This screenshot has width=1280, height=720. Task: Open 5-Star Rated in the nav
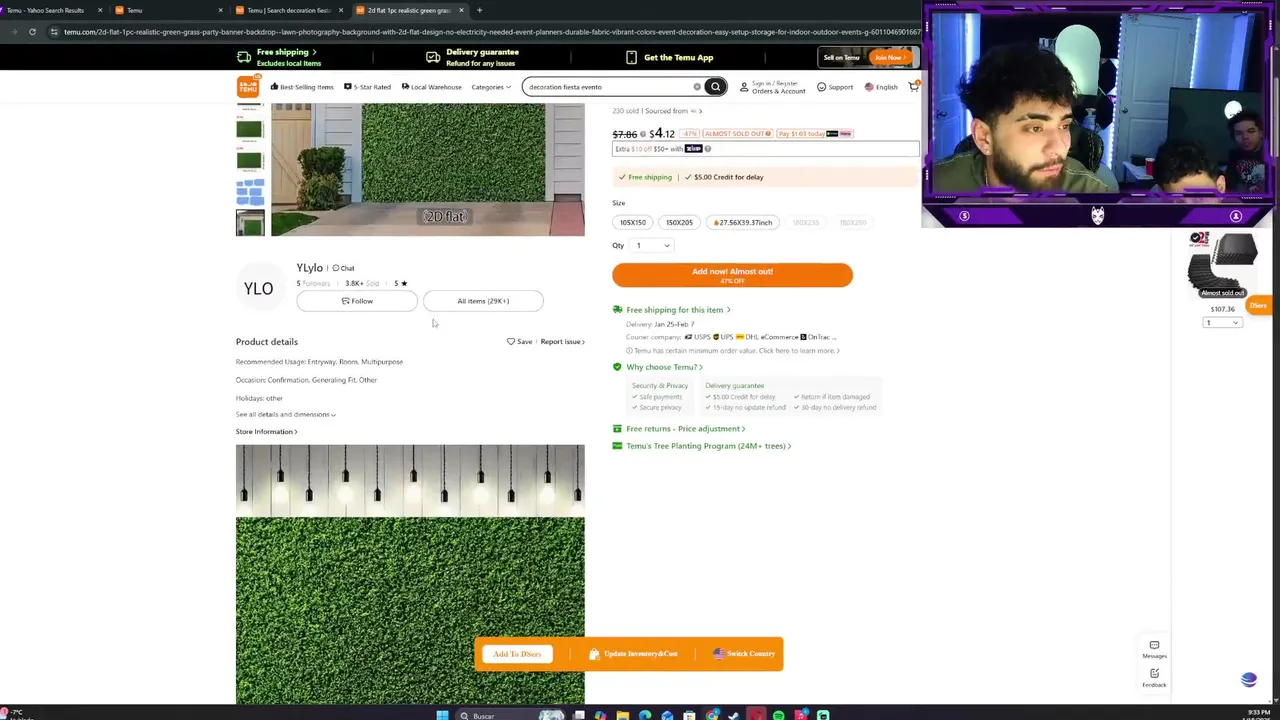coord(367,87)
